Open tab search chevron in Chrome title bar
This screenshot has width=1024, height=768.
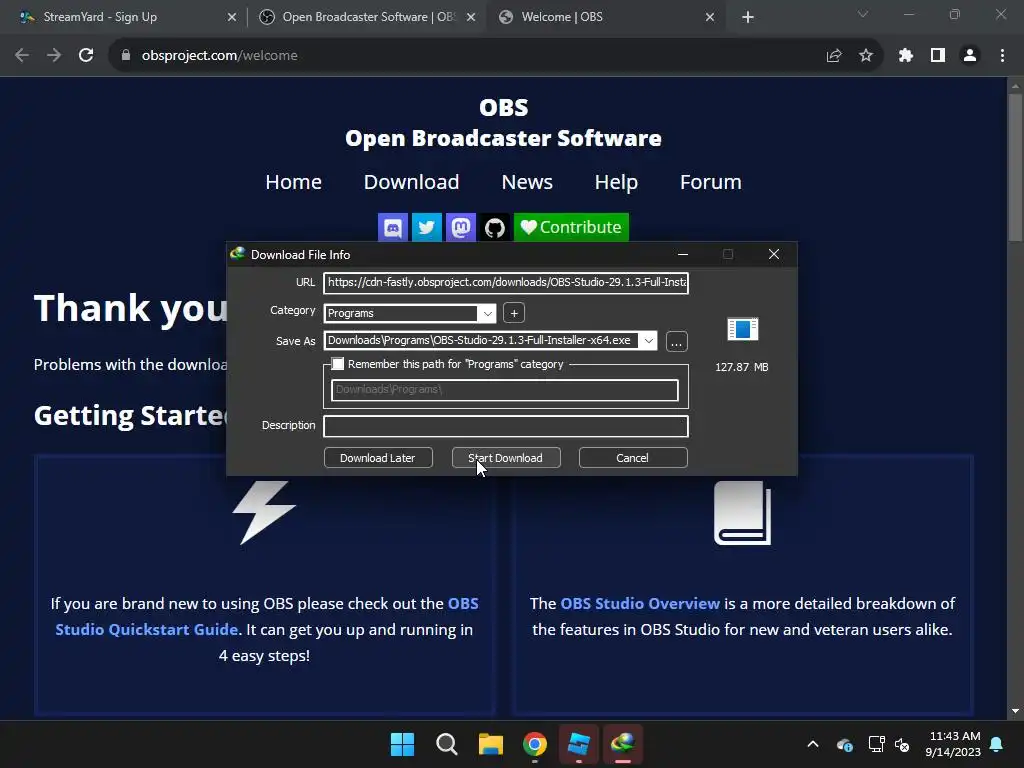point(863,14)
